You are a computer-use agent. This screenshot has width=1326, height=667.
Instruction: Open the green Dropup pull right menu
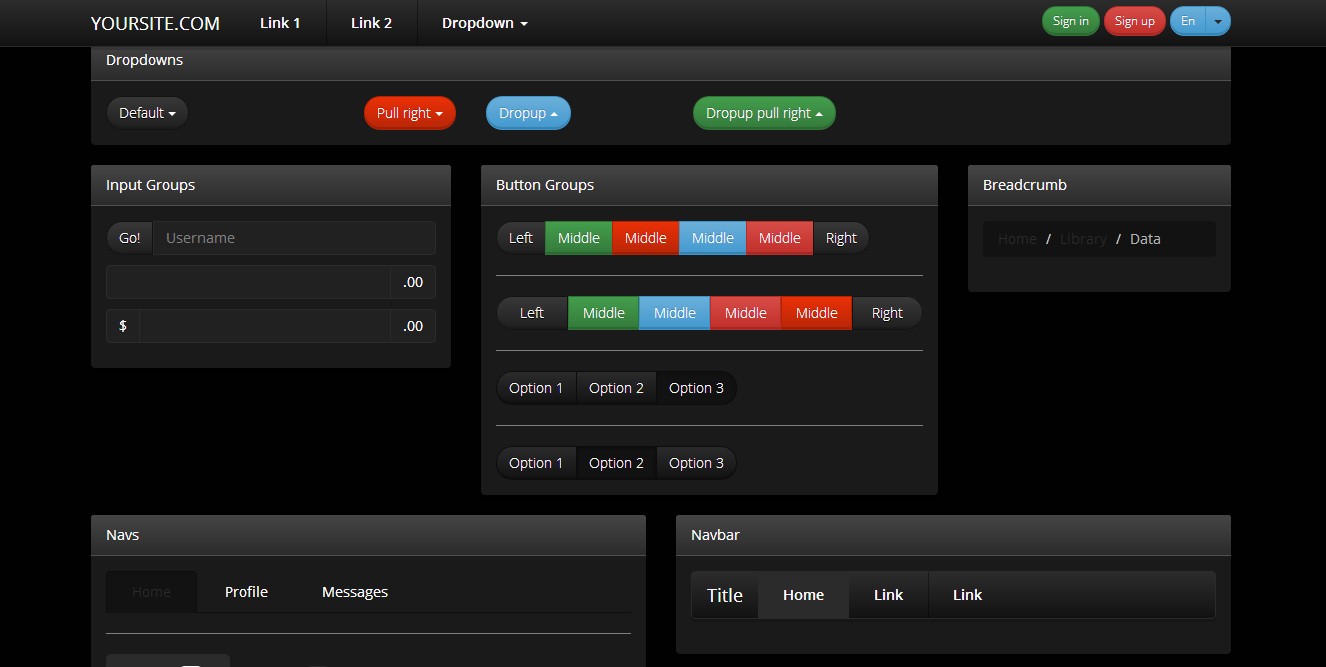[x=763, y=112]
